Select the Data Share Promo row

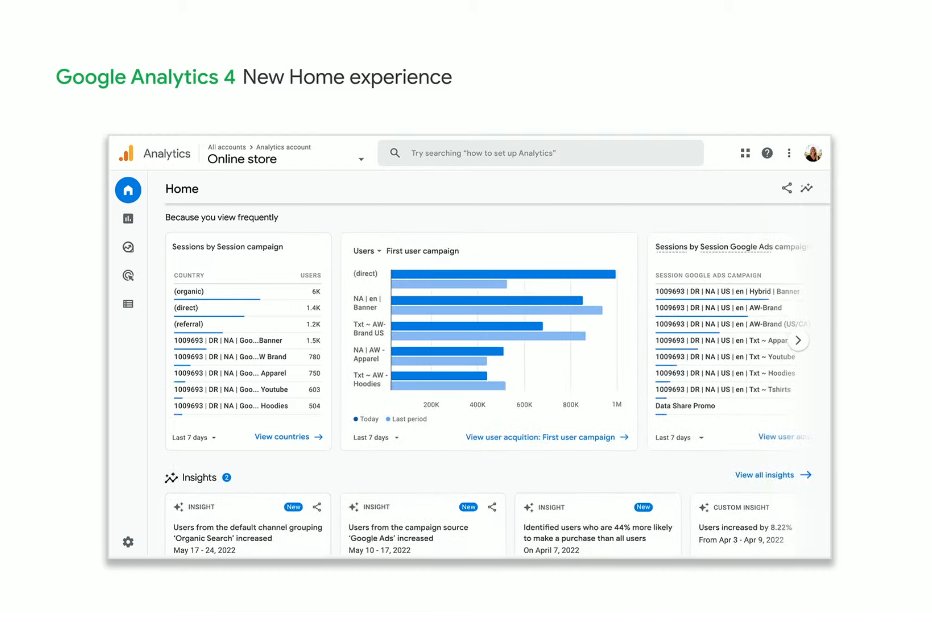(728, 406)
